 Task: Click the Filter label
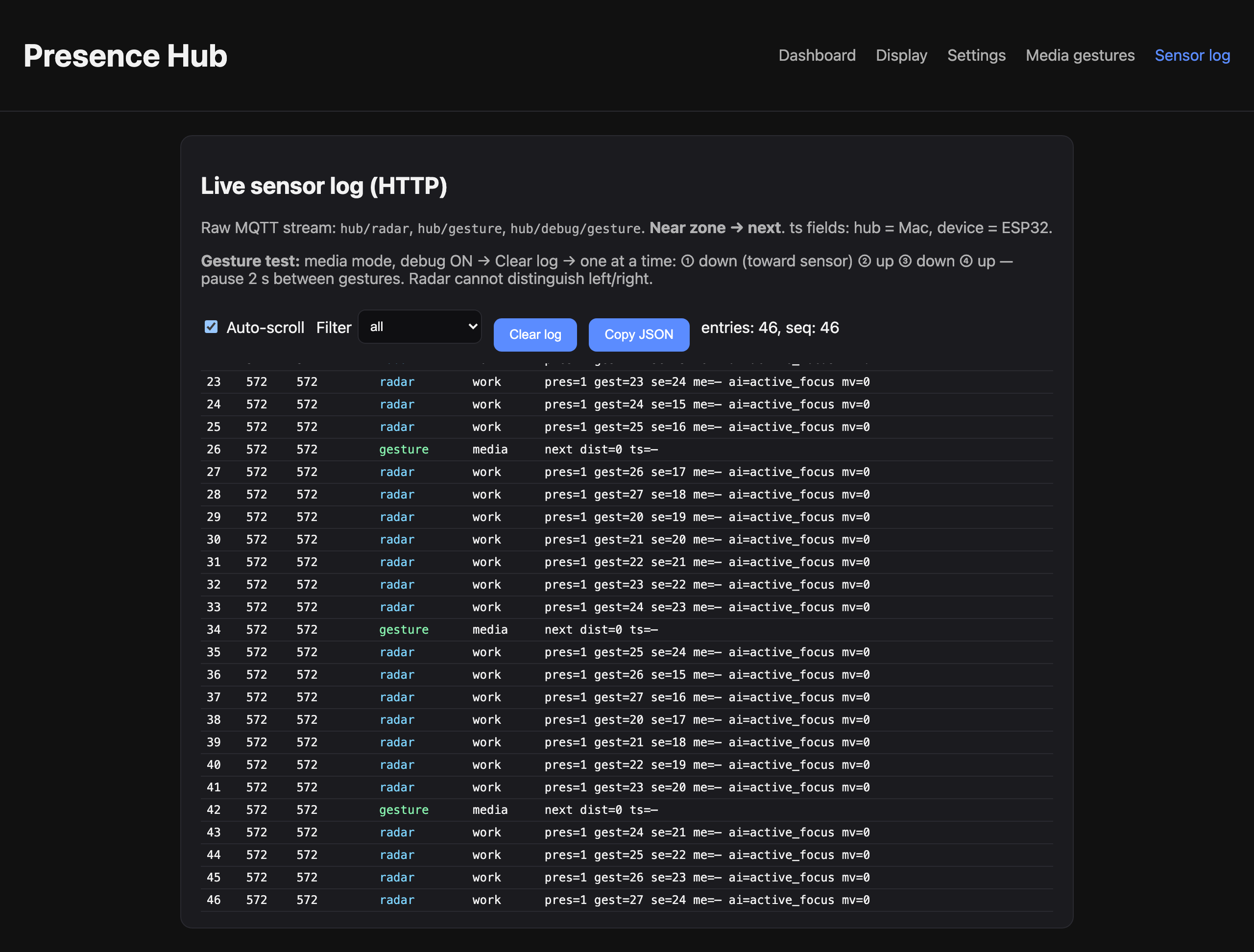(x=334, y=328)
